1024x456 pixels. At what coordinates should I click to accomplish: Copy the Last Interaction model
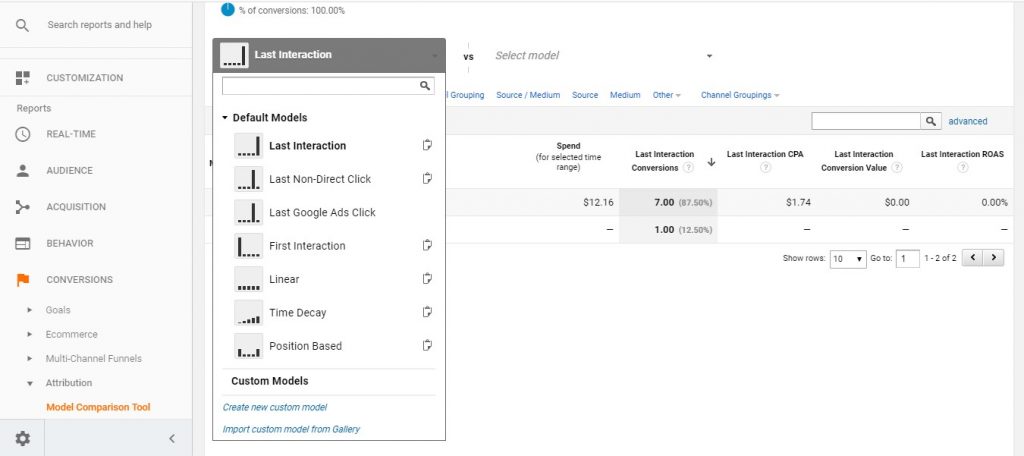(x=427, y=145)
